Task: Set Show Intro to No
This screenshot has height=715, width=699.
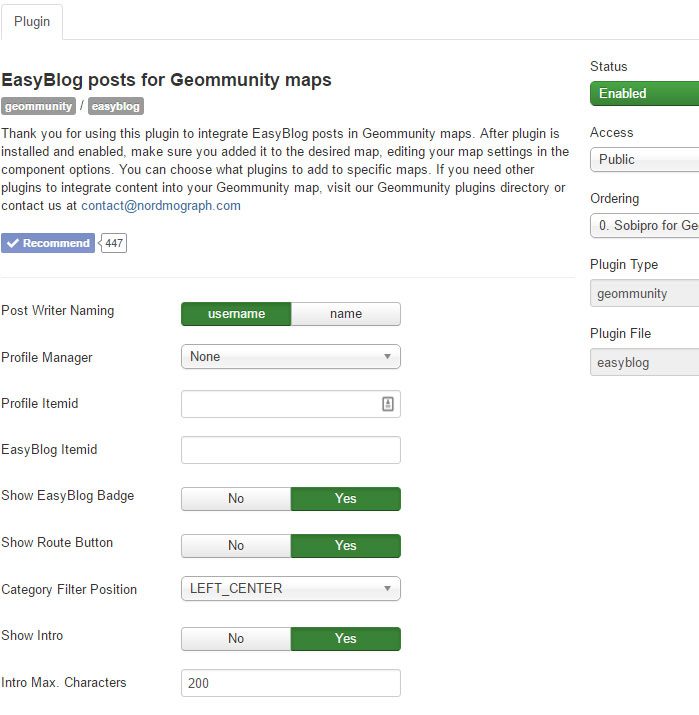Action: coord(236,638)
